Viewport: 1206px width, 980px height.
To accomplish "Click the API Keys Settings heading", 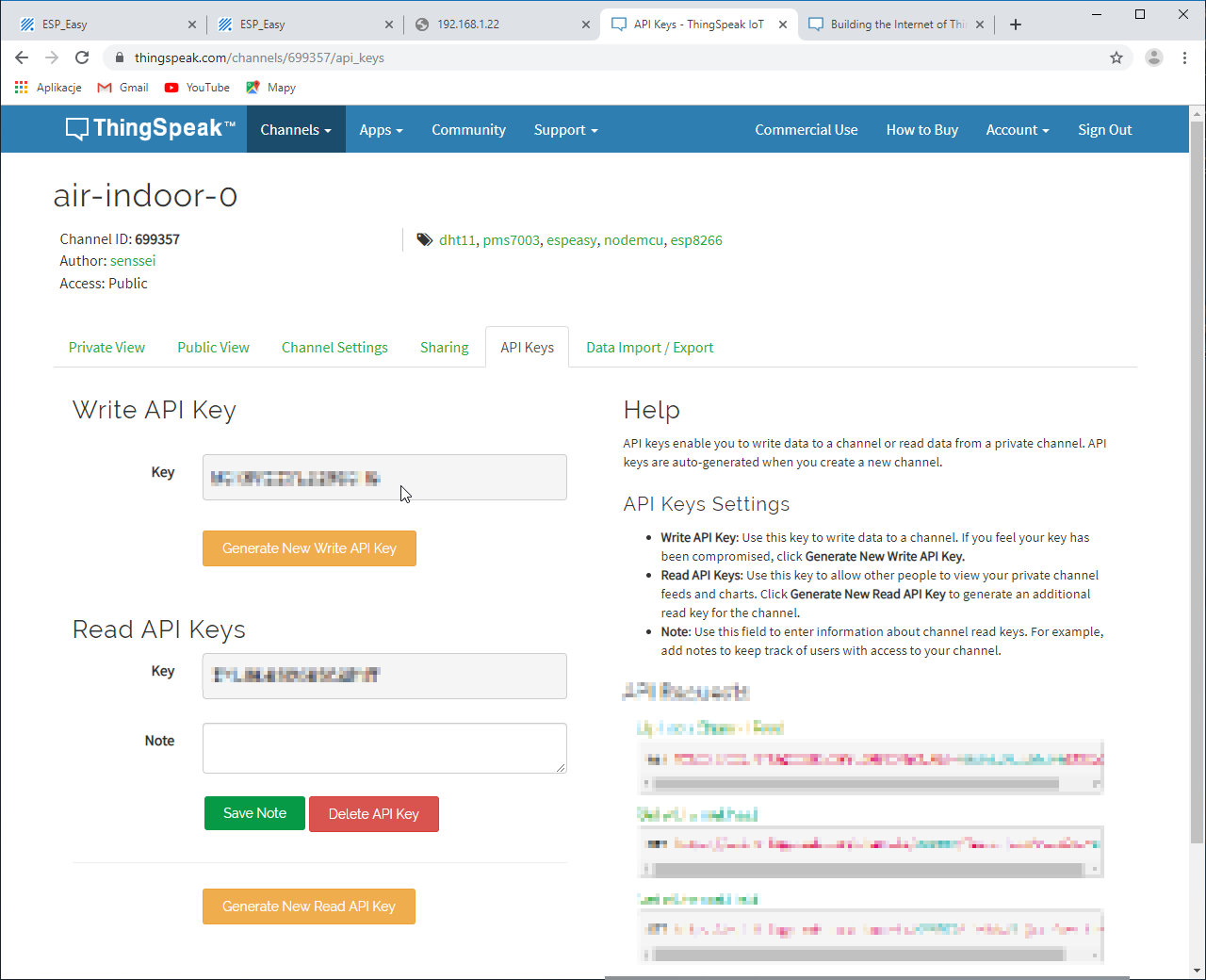I will (x=707, y=504).
